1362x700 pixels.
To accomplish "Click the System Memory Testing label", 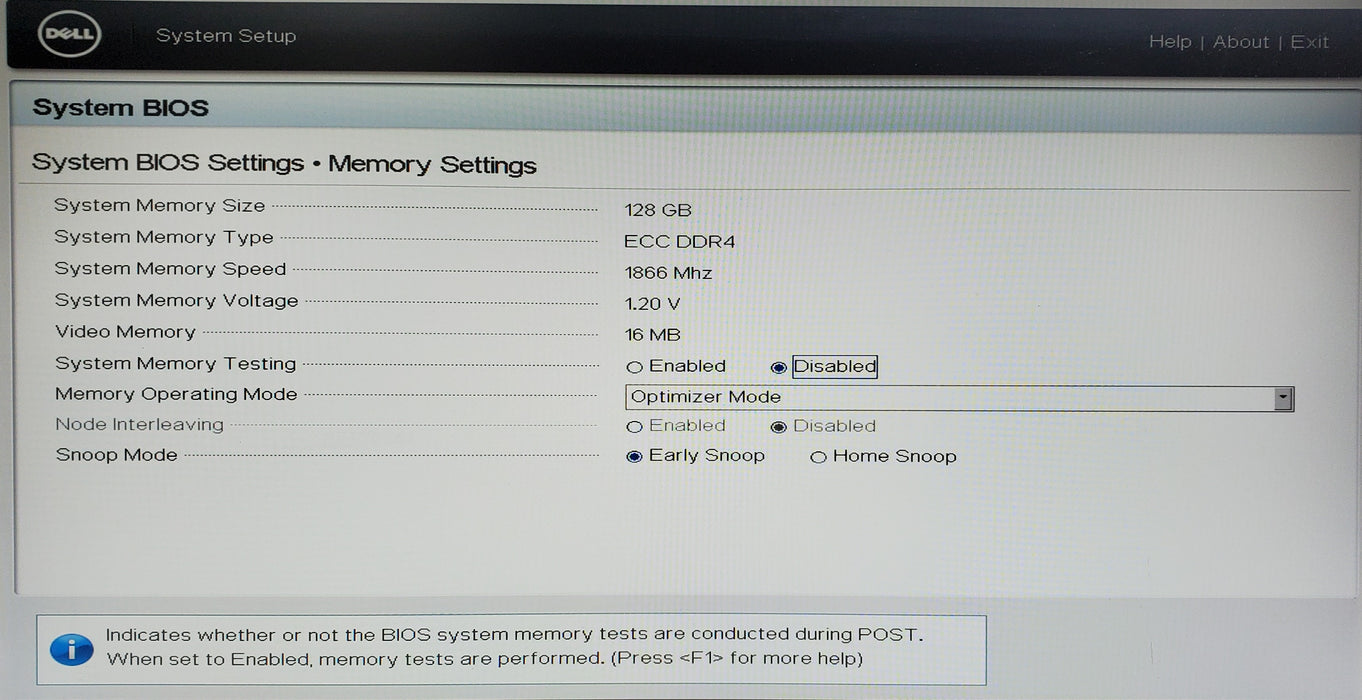I will (x=175, y=363).
